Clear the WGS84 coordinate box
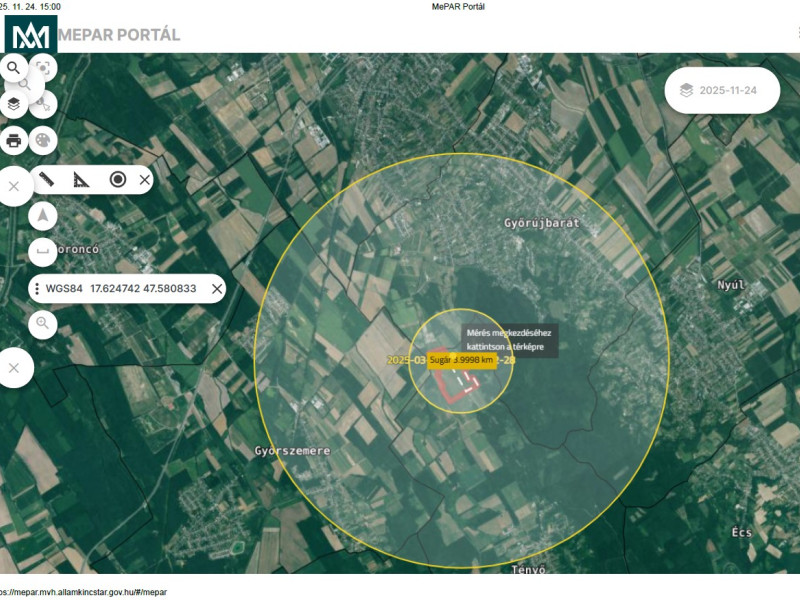 pos(217,289)
